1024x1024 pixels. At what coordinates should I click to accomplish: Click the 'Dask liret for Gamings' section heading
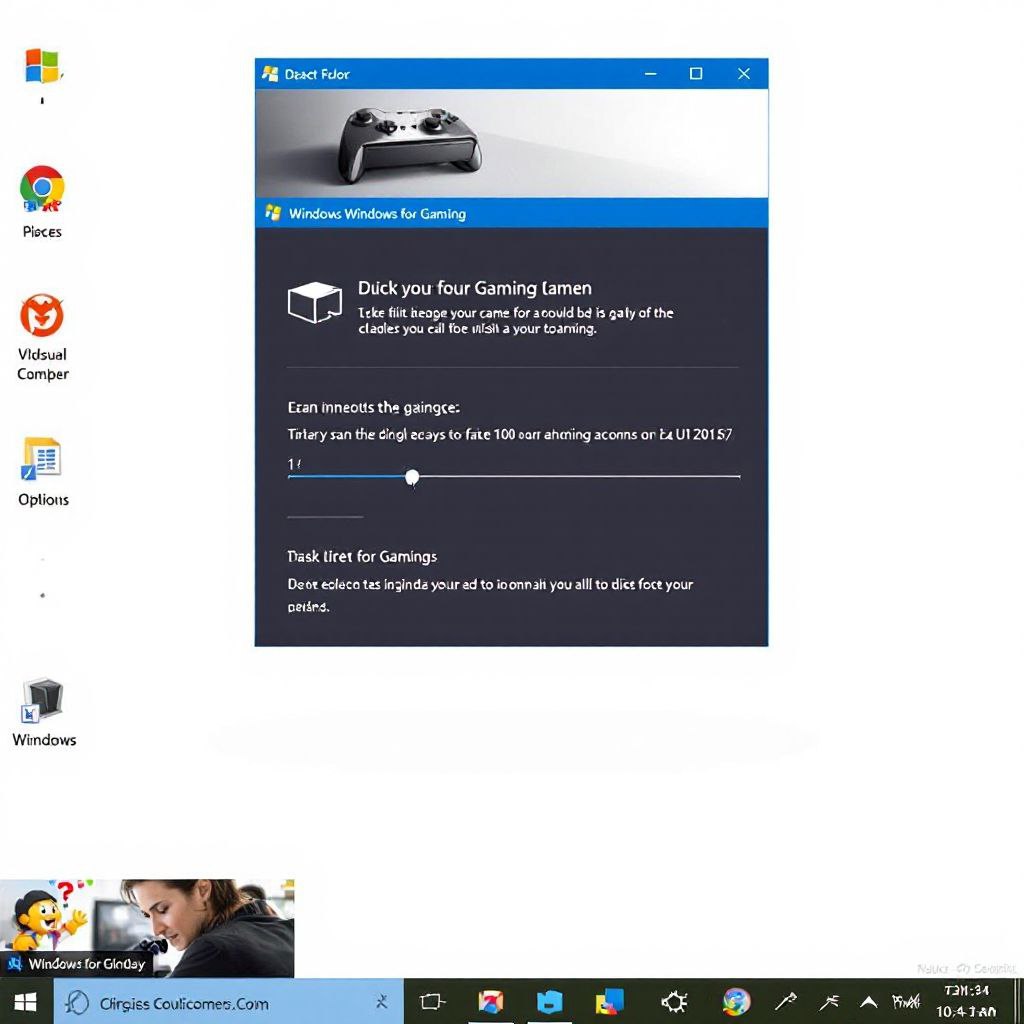[x=362, y=556]
